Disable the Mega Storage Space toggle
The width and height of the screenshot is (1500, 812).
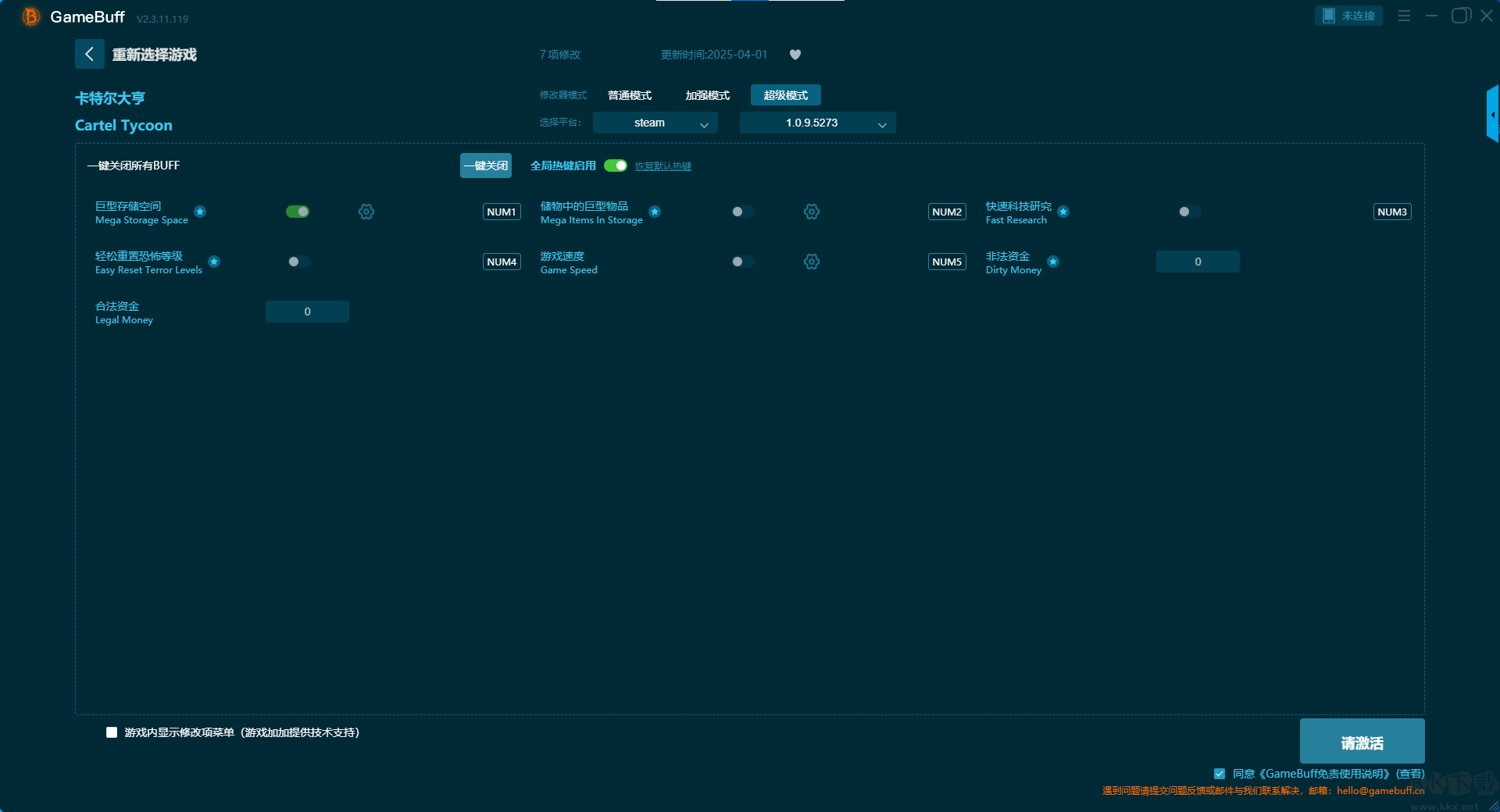click(x=298, y=212)
